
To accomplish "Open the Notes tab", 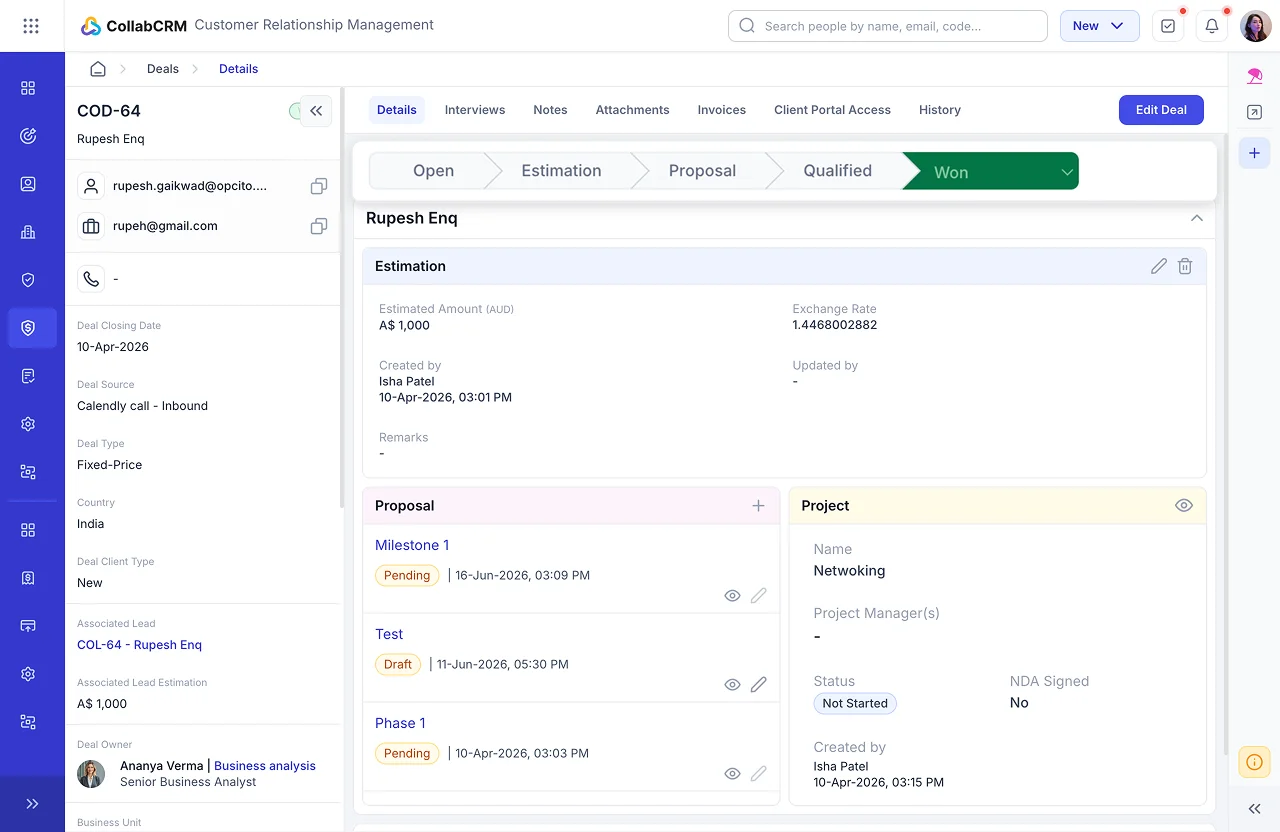I will [x=550, y=110].
